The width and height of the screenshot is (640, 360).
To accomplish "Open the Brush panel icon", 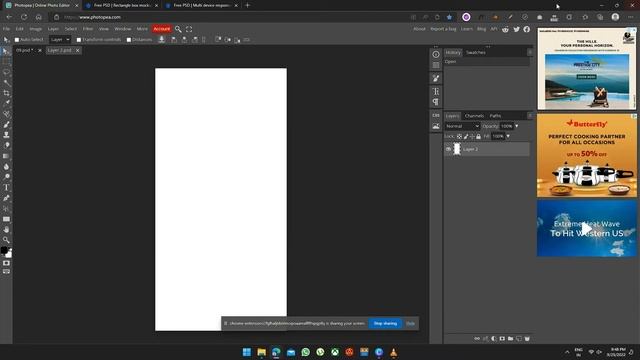I will pos(436,78).
